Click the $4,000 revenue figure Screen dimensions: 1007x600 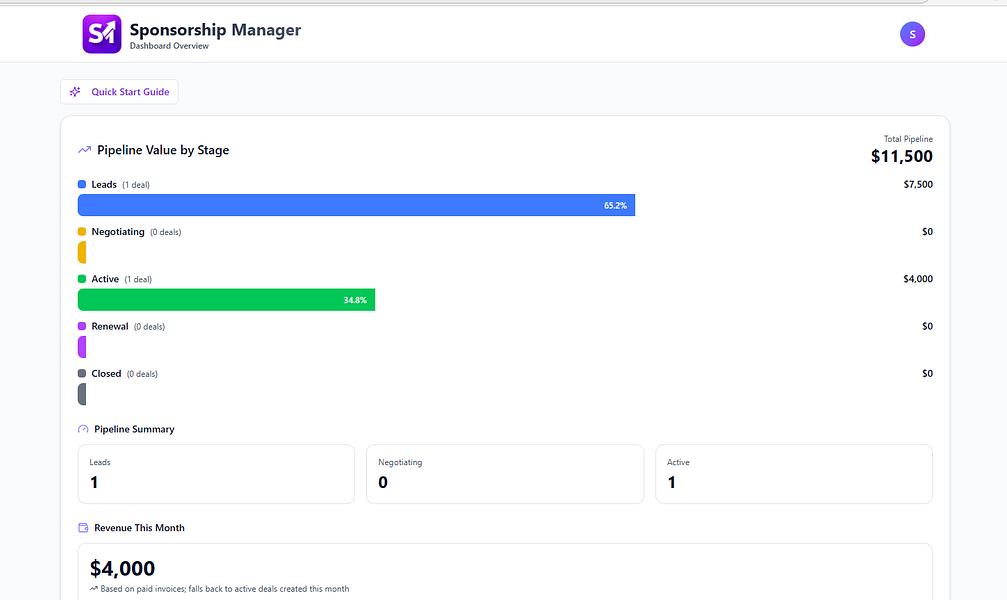[122, 569]
